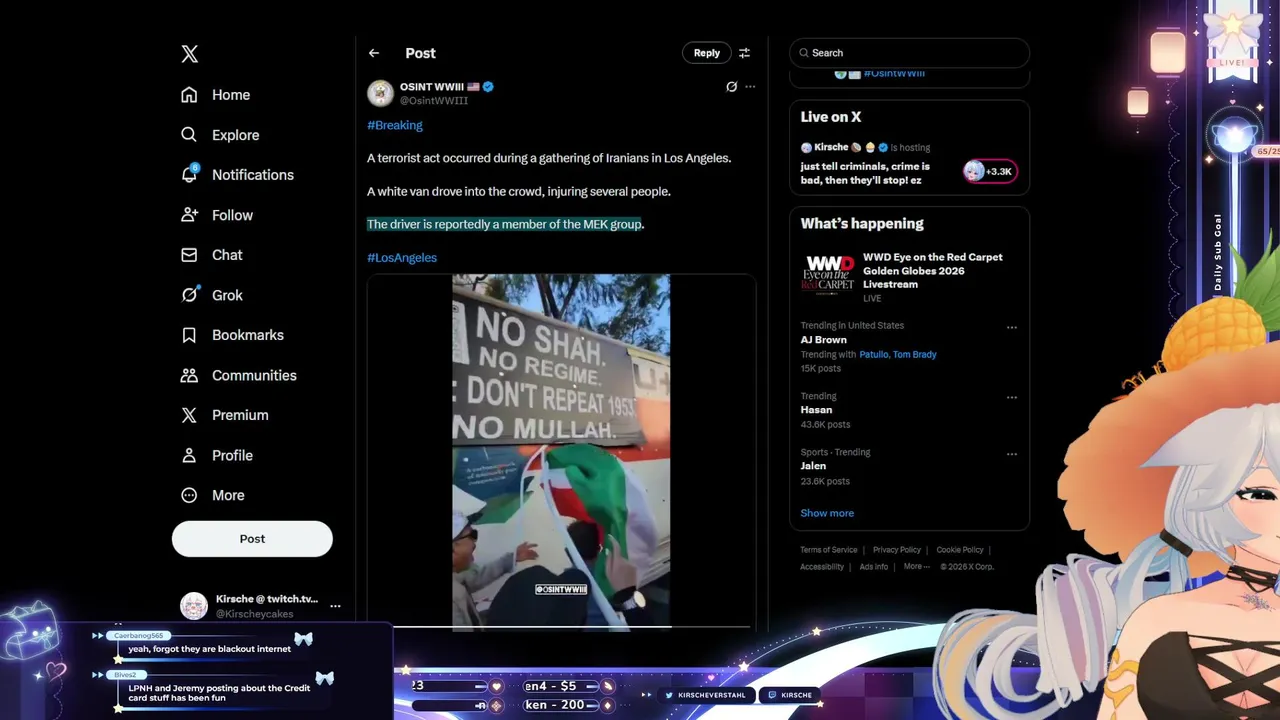Screen dimensions: 1280x720
Task: Open Notifications bell icon
Action: (x=189, y=174)
